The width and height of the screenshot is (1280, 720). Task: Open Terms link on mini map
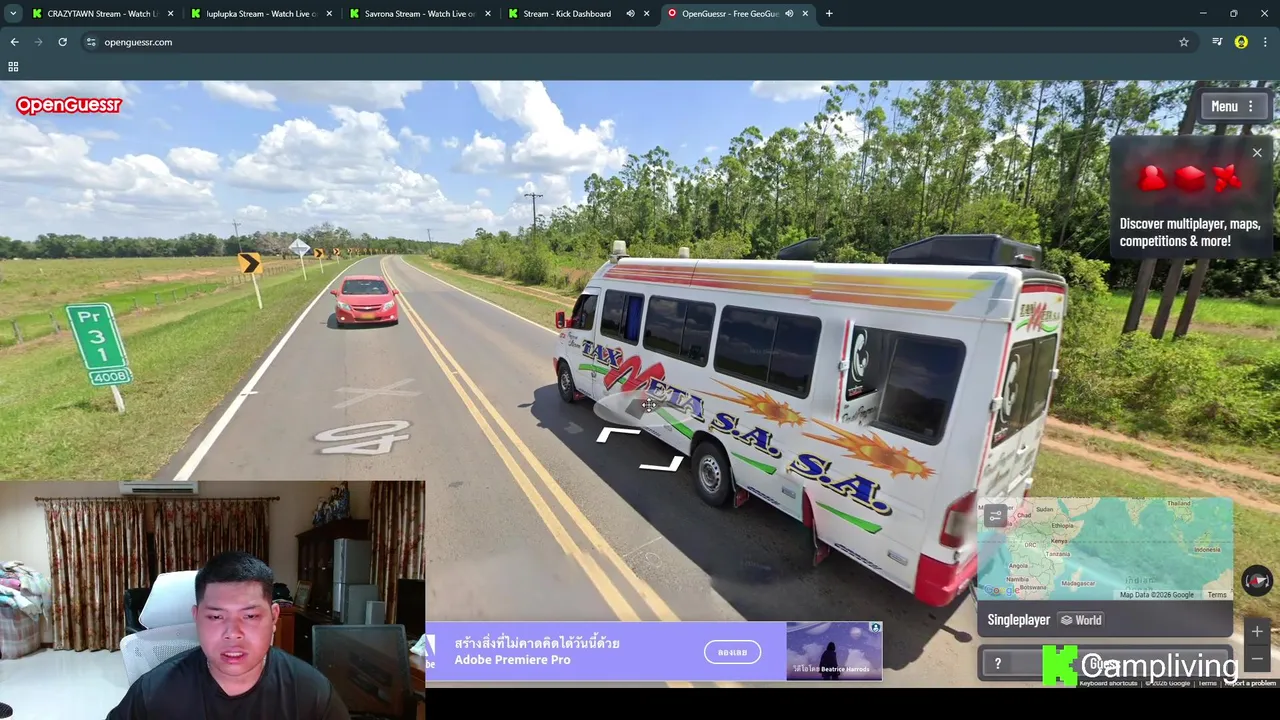[1216, 595]
